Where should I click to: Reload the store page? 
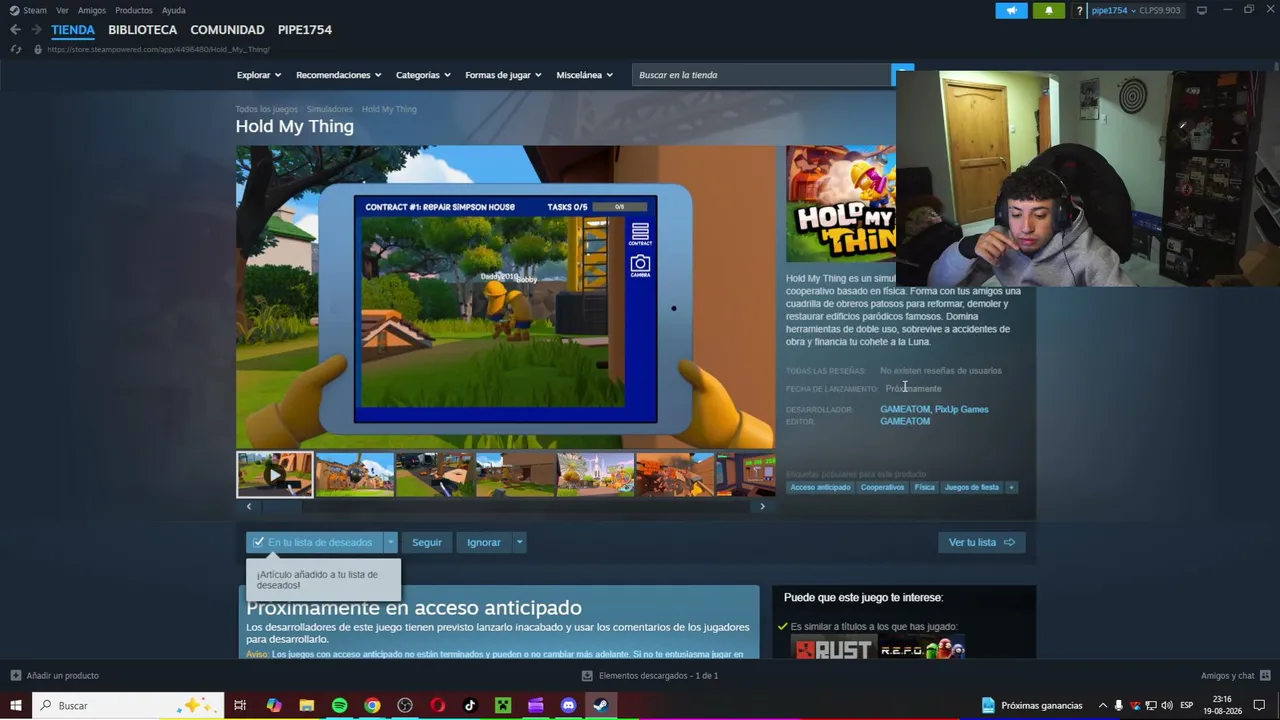tap(15, 49)
